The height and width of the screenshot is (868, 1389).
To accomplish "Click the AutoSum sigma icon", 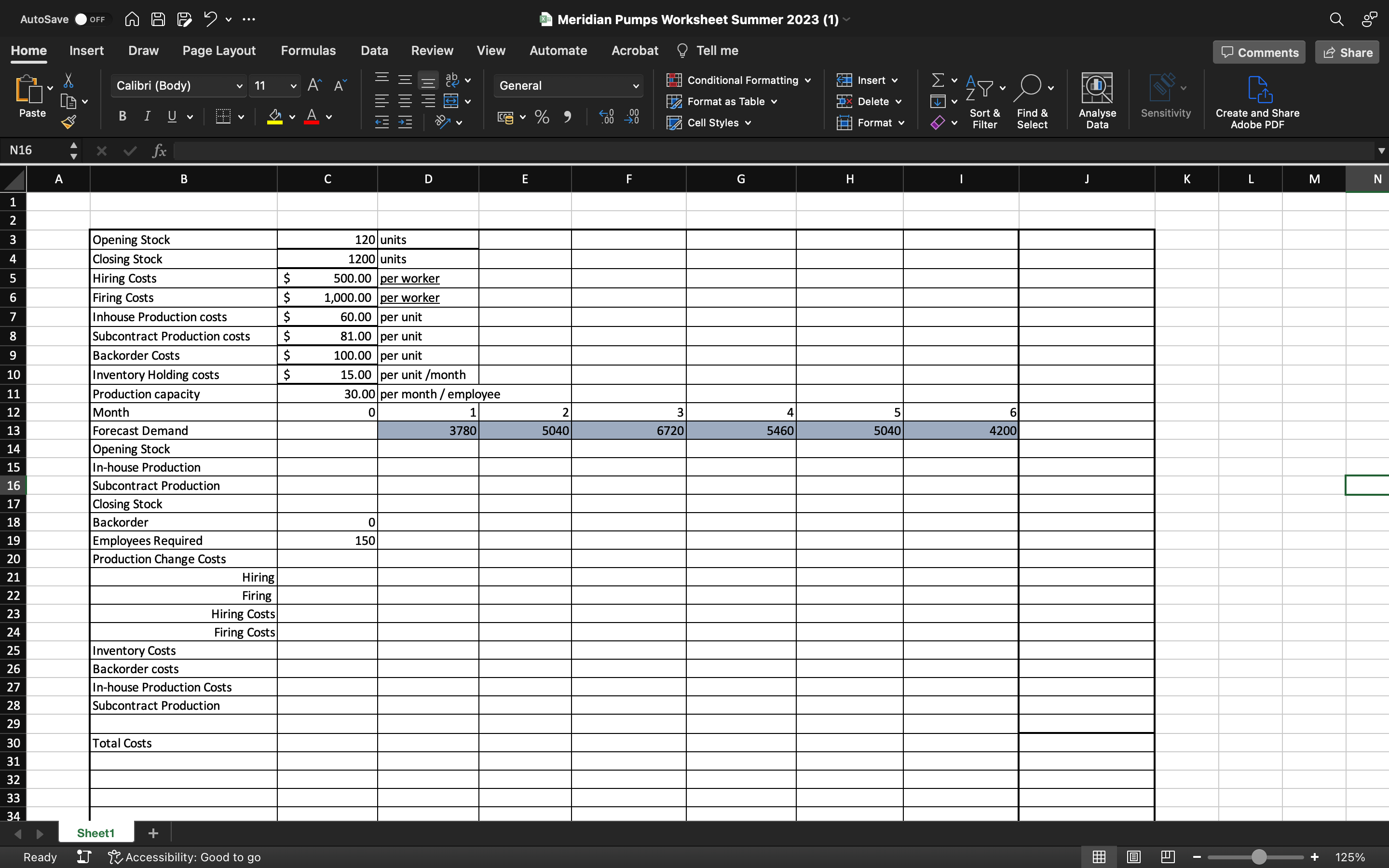I will coord(937,80).
